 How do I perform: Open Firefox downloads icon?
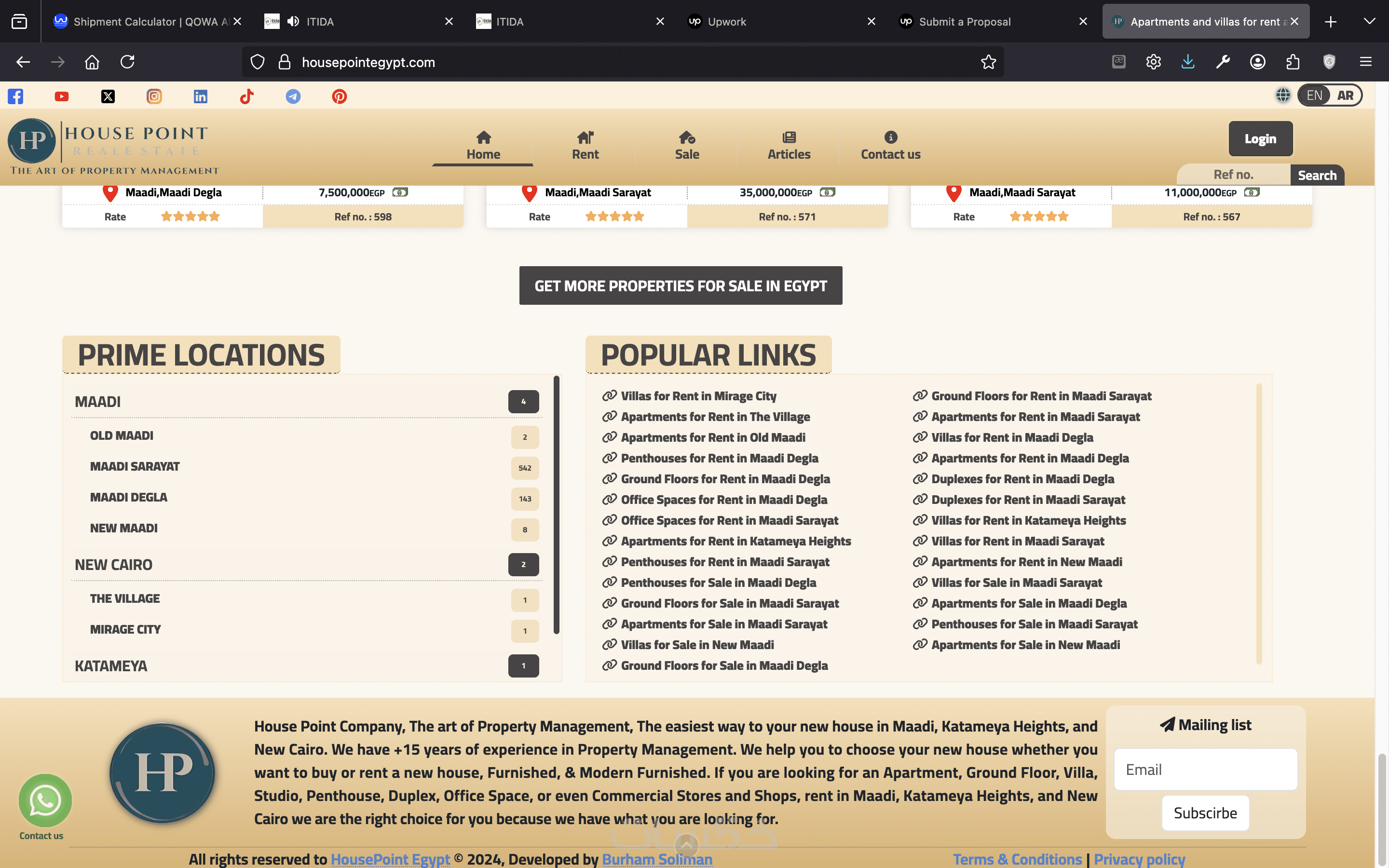point(1187,62)
